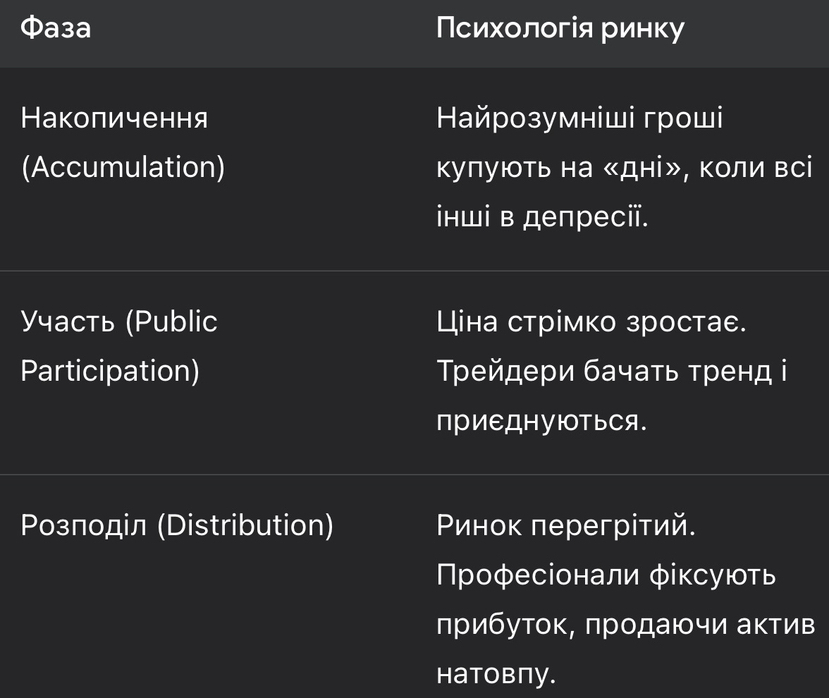Click the "Психологія ринку" column header
This screenshot has height=698, width=829.
tap(560, 28)
